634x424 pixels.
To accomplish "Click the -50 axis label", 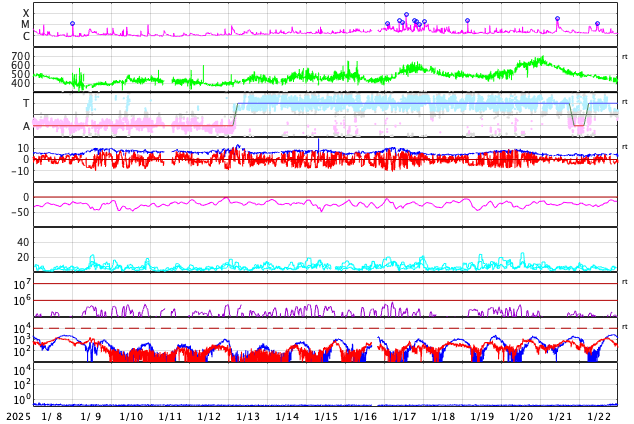I will pyautogui.click(x=18, y=212).
